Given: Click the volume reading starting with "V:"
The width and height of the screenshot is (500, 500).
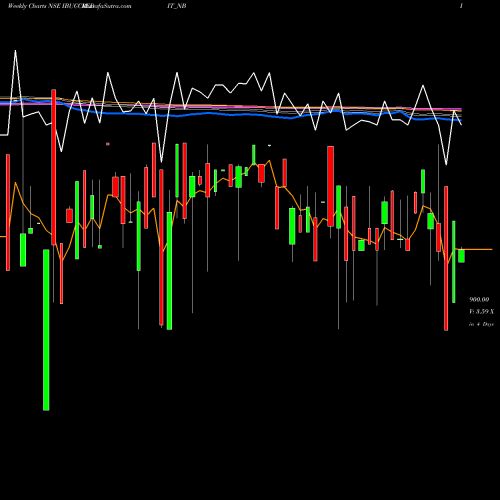Looking at the screenshot, I should 481,311.
